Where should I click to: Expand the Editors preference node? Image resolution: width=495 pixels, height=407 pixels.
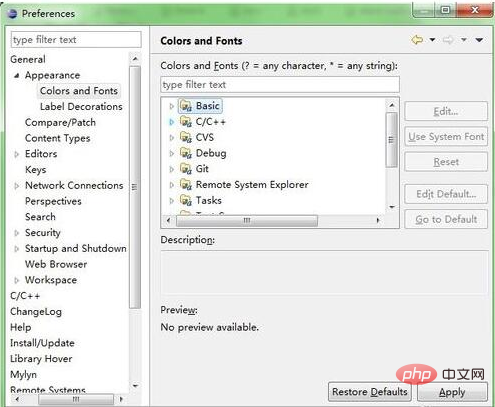tap(16, 154)
